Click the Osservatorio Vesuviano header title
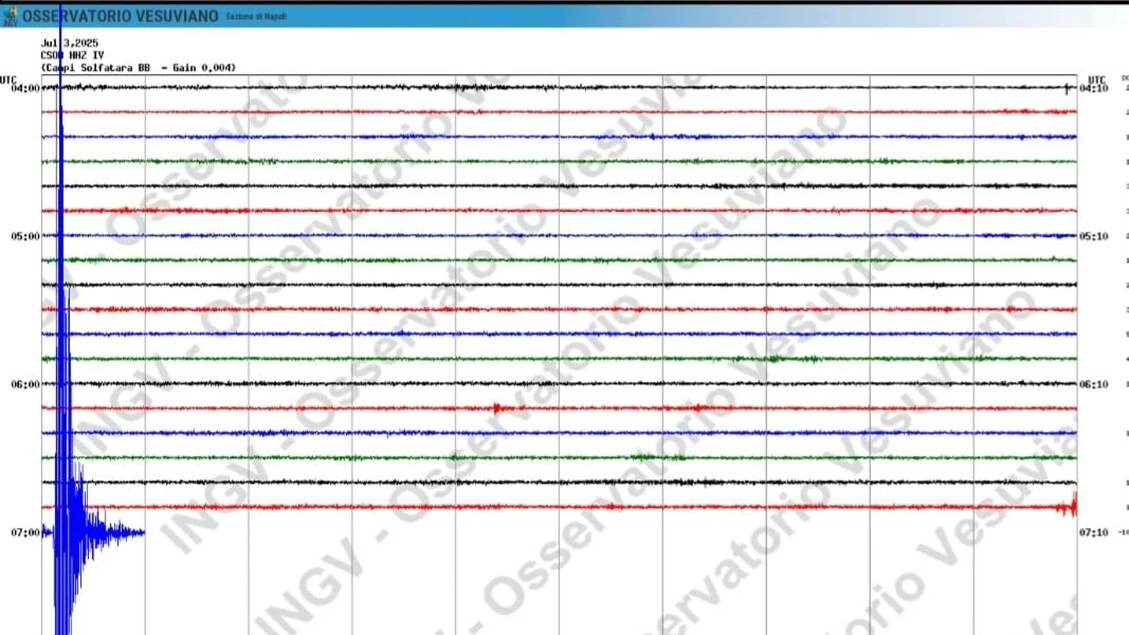The width and height of the screenshot is (1129, 635). pyautogui.click(x=120, y=16)
